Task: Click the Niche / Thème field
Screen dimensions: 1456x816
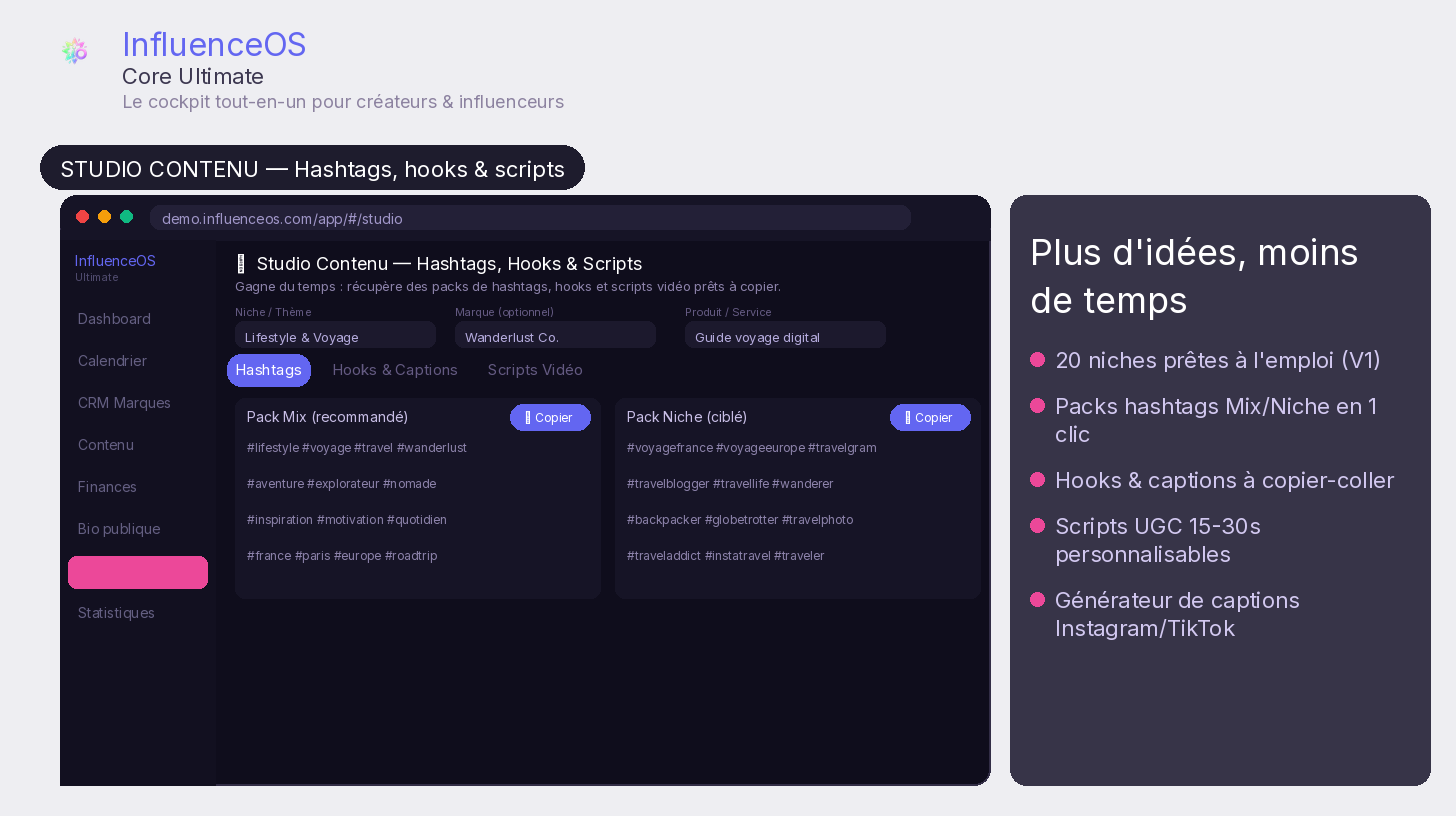Action: click(x=335, y=336)
